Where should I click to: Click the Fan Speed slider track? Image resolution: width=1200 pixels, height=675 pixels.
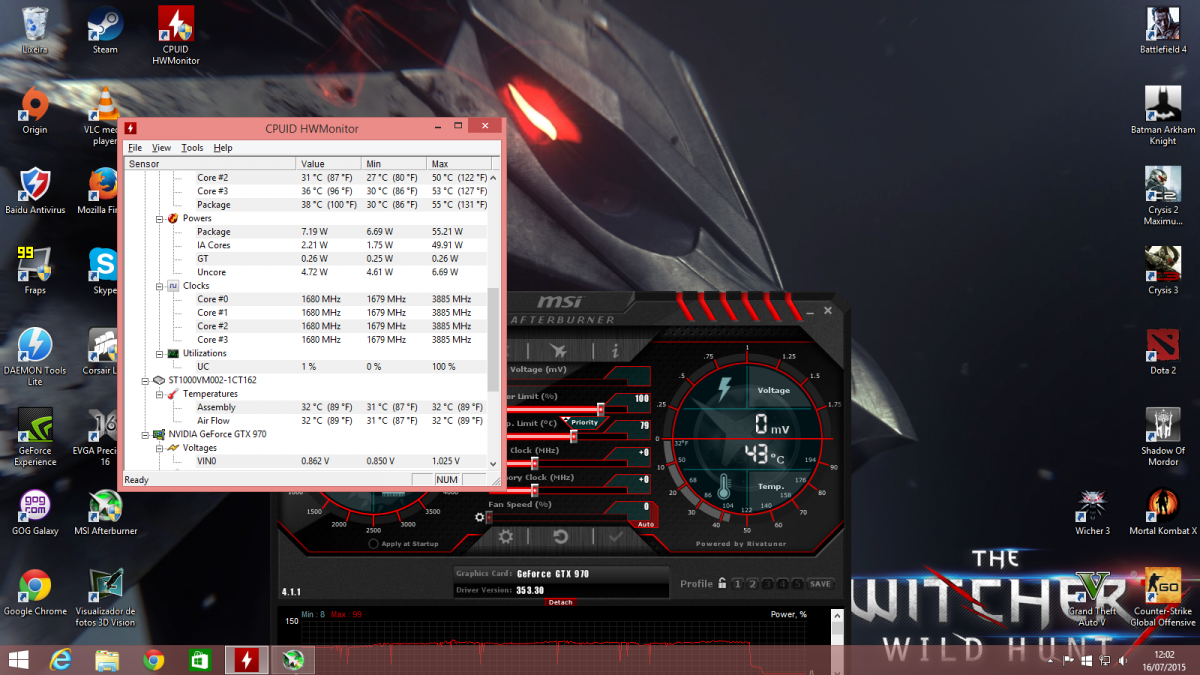pos(560,517)
